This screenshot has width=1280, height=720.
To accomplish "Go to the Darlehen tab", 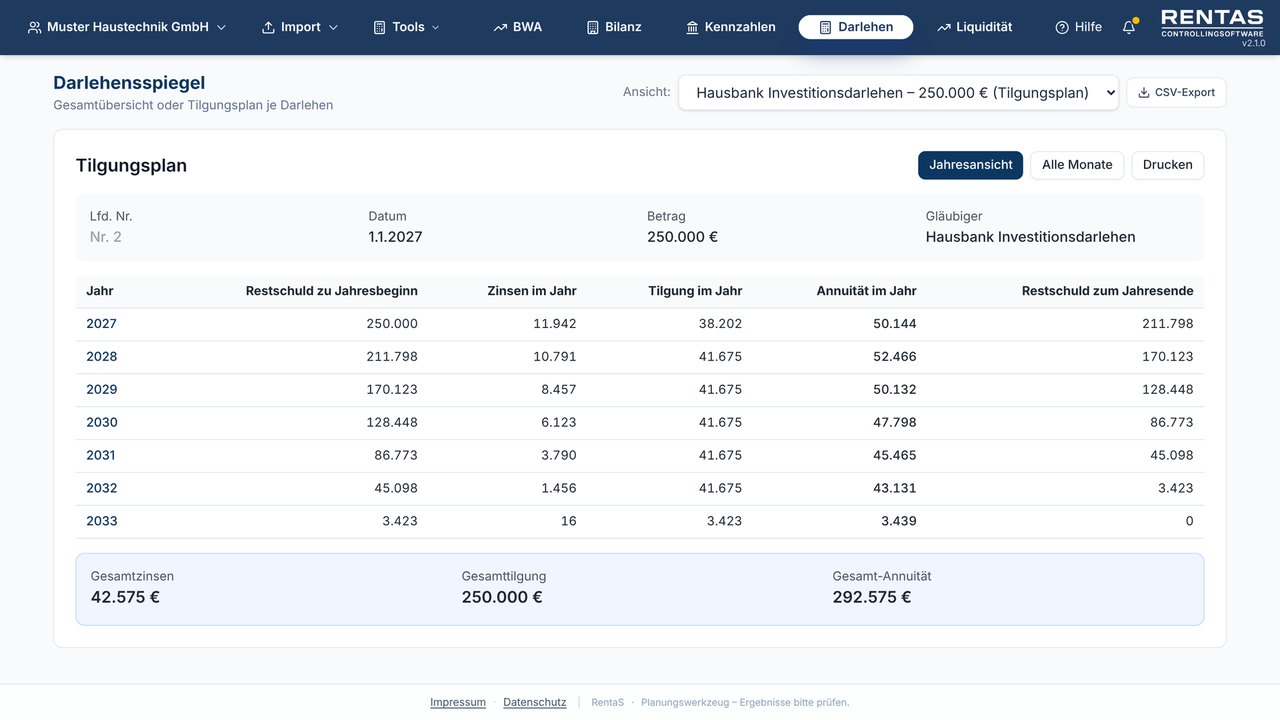I will 855,28.
